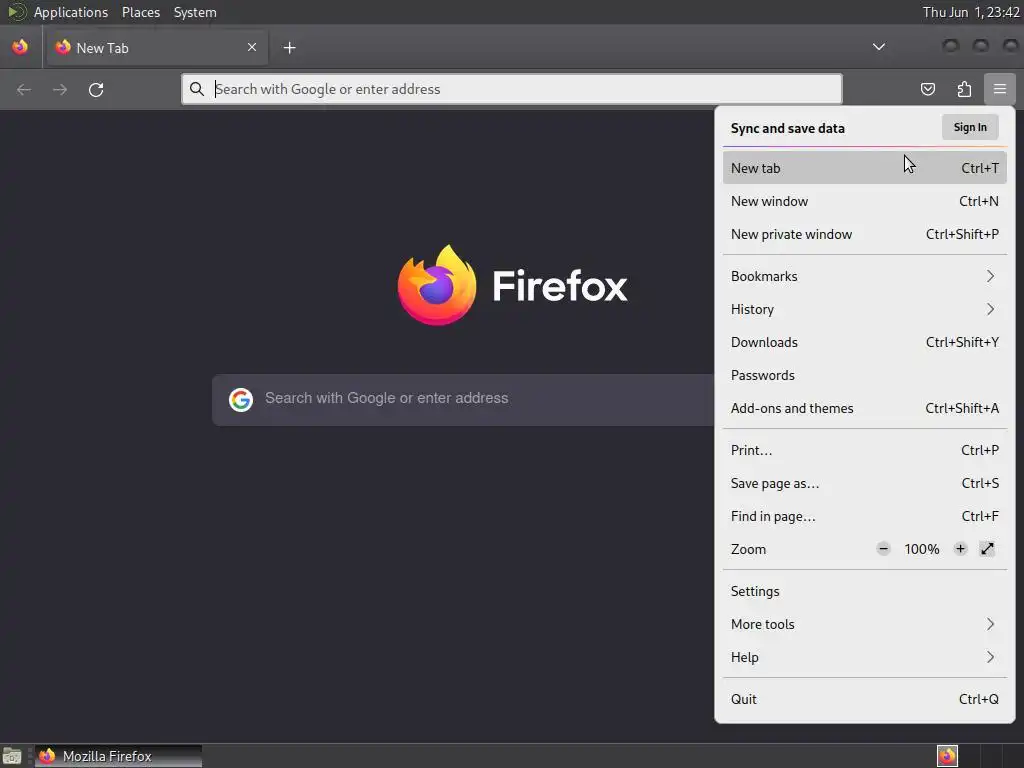Click the Sign In button
Screen dimensions: 1024x768
[970, 127]
